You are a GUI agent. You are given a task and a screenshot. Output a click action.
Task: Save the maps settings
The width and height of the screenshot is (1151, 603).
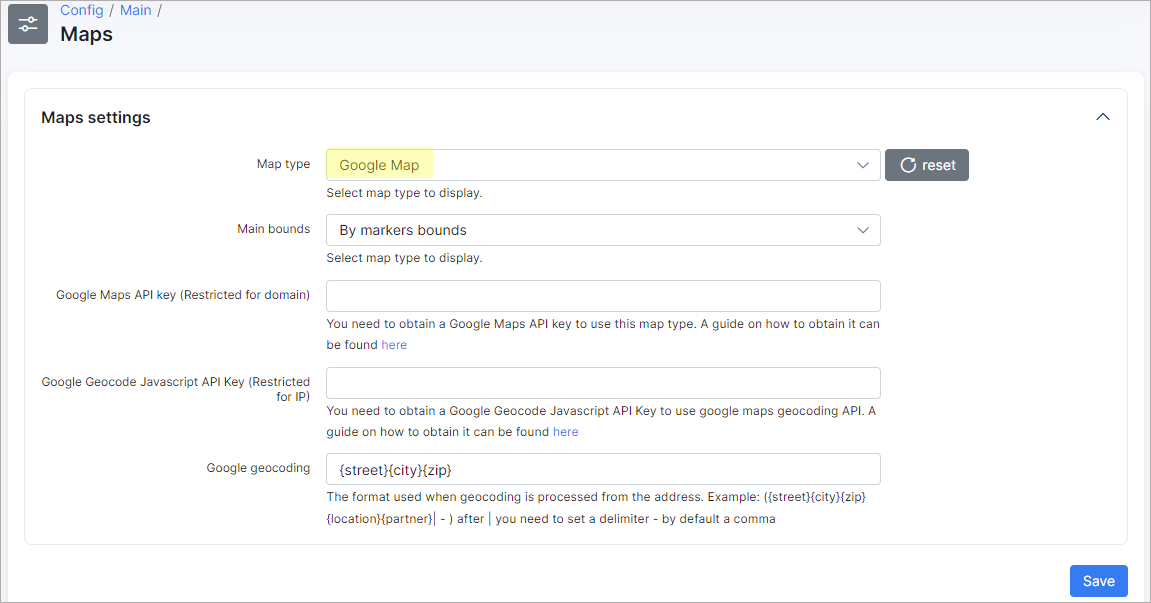[1098, 581]
